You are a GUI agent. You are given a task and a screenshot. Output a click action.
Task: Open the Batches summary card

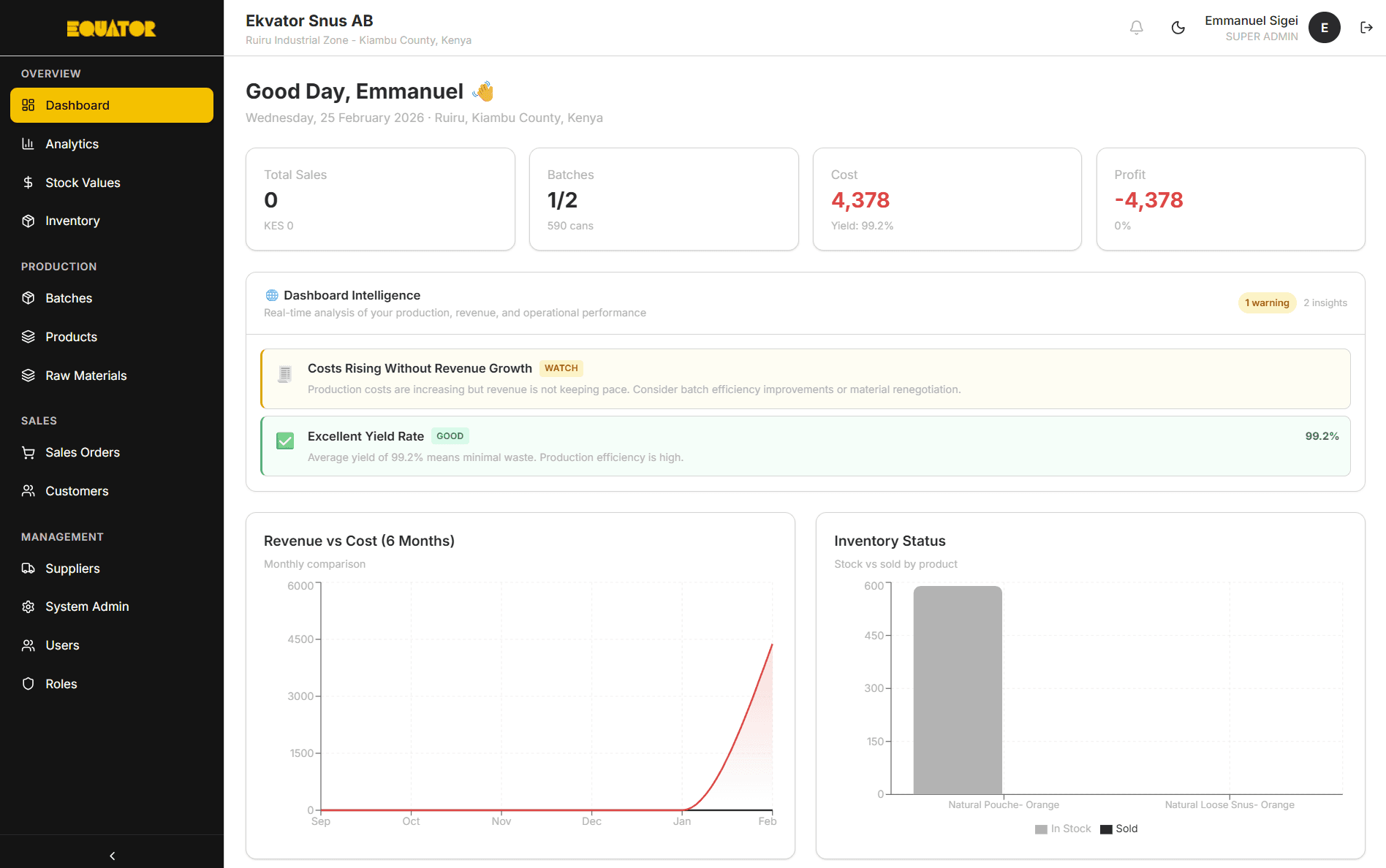point(664,199)
